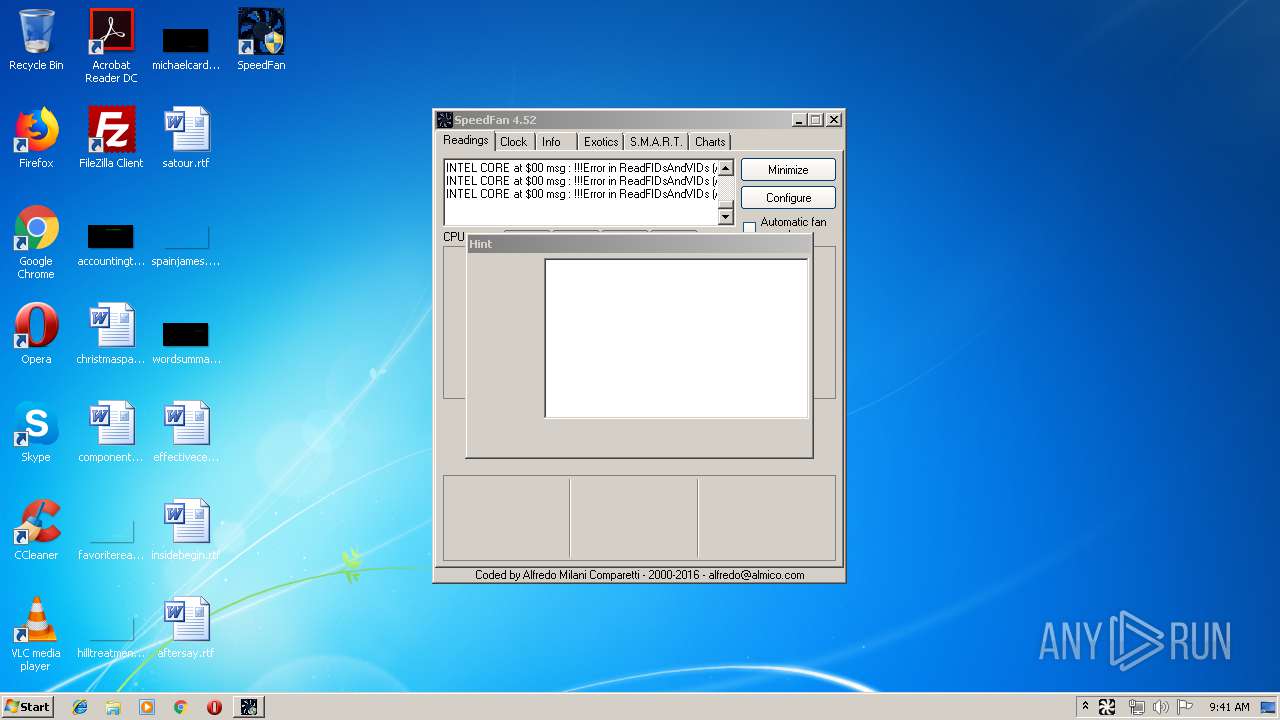This screenshot has width=1280, height=720.
Task: Open the component... Word document
Action: click(x=111, y=432)
